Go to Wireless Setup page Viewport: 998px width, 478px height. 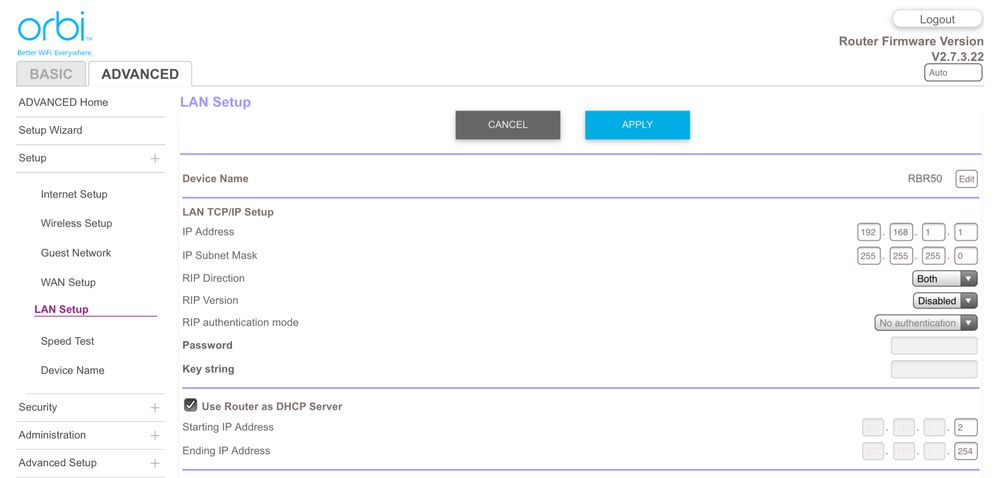click(76, 224)
